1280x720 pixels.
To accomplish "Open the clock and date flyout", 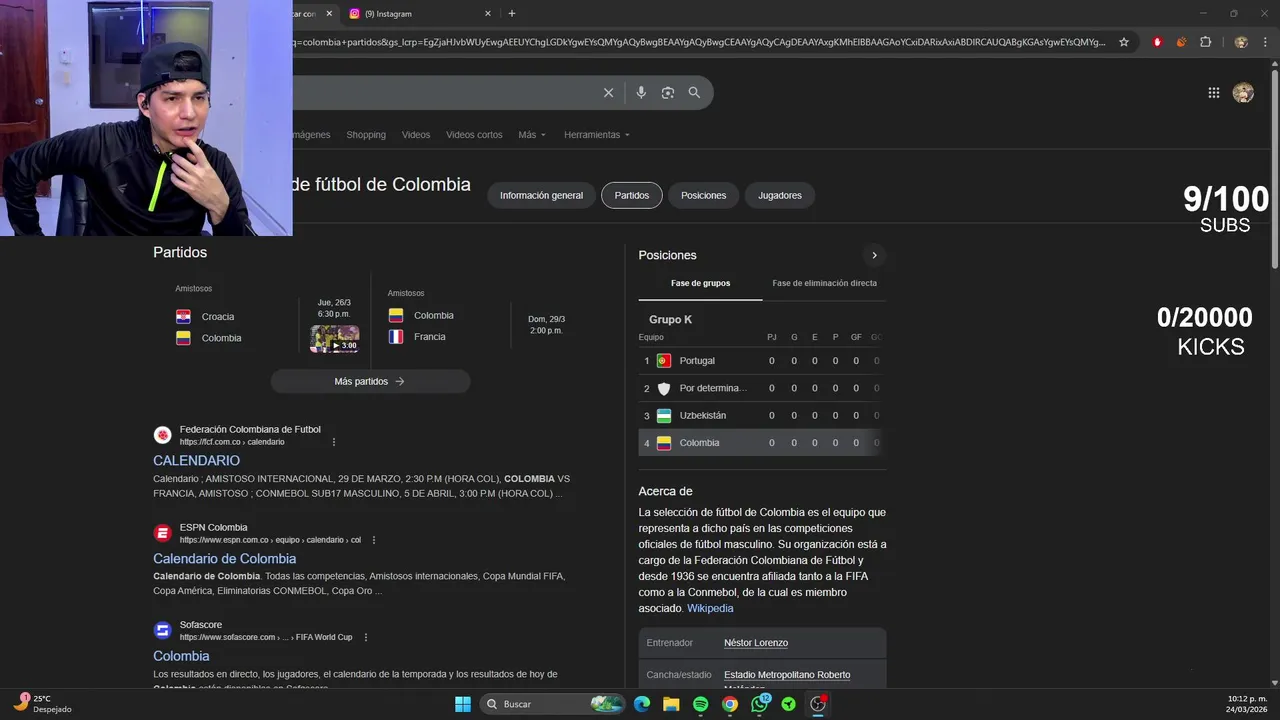I will pos(1247,704).
